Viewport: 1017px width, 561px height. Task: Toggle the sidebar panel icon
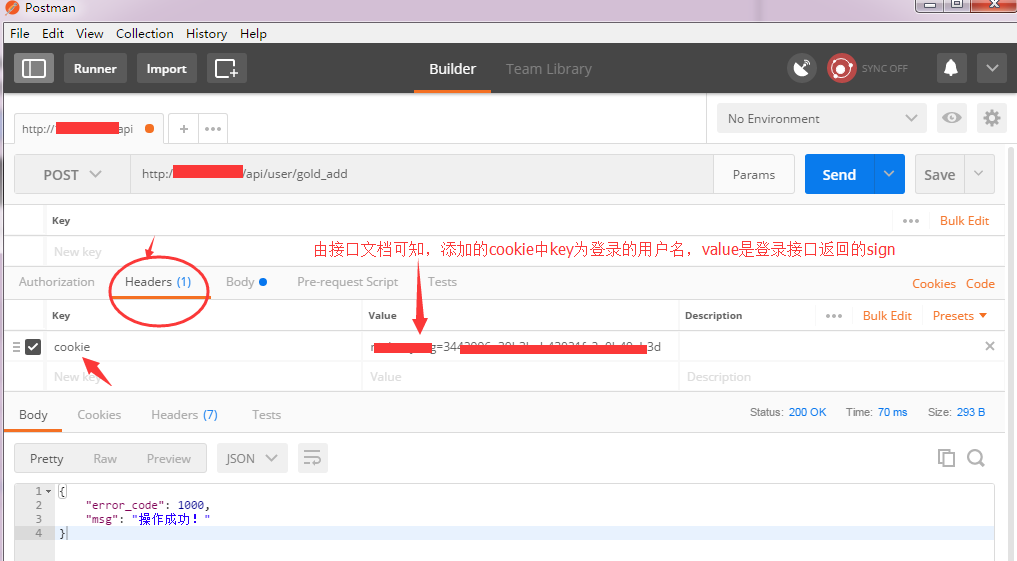tap(34, 69)
